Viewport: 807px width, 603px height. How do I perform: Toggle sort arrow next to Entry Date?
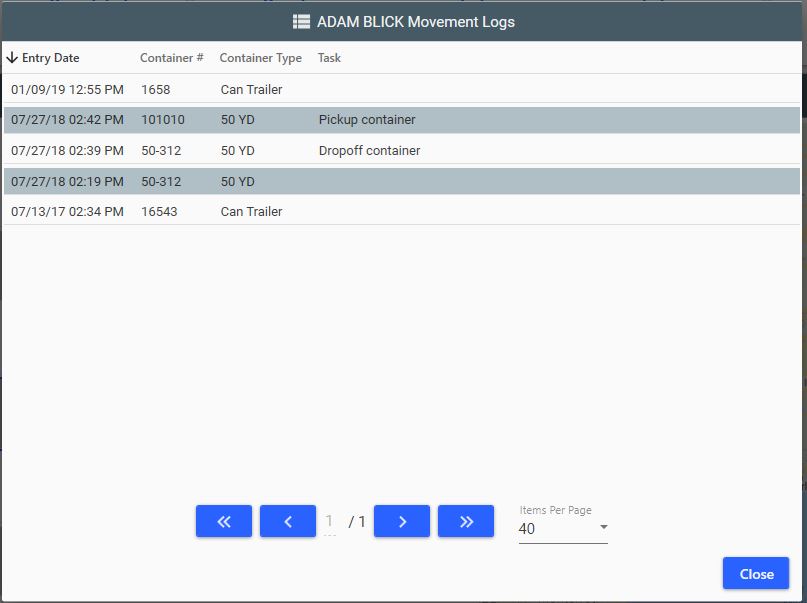pos(12,58)
